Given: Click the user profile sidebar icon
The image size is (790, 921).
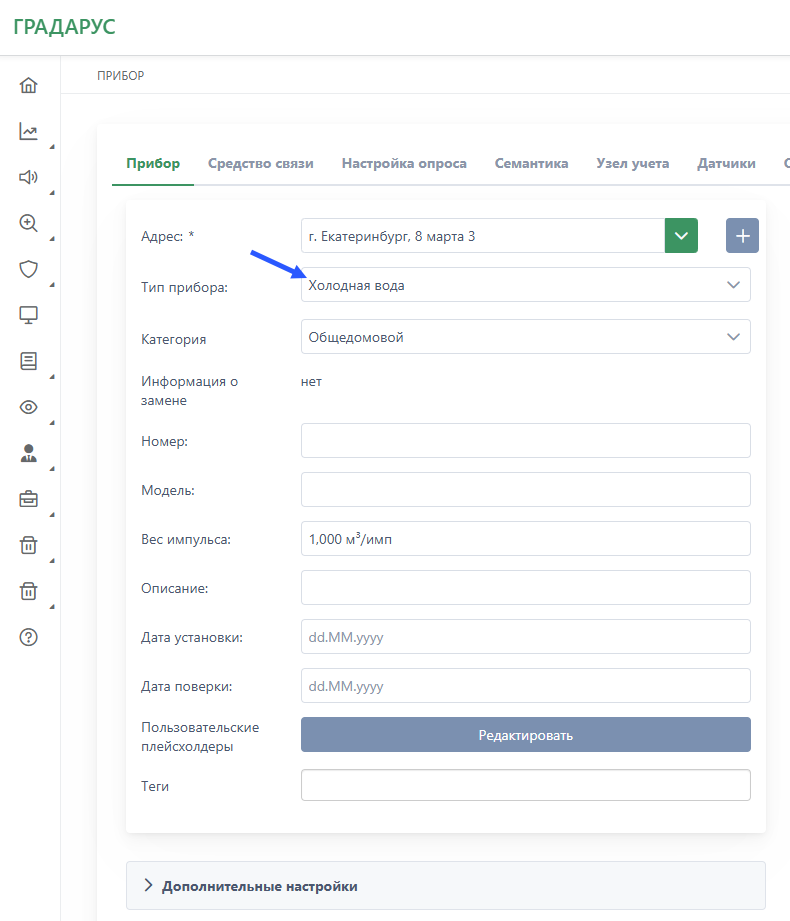Looking at the screenshot, I should click(28, 453).
